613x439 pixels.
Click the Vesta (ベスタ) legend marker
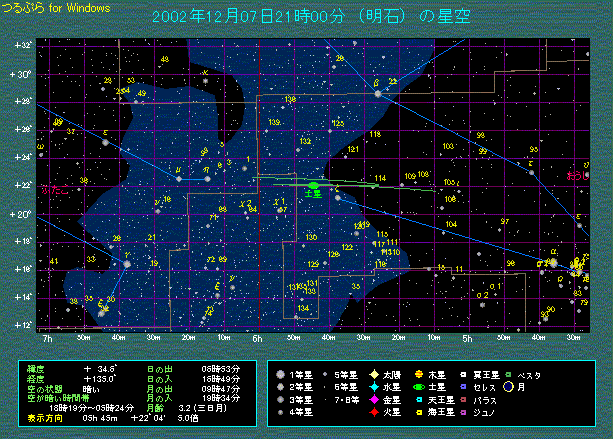(x=510, y=372)
